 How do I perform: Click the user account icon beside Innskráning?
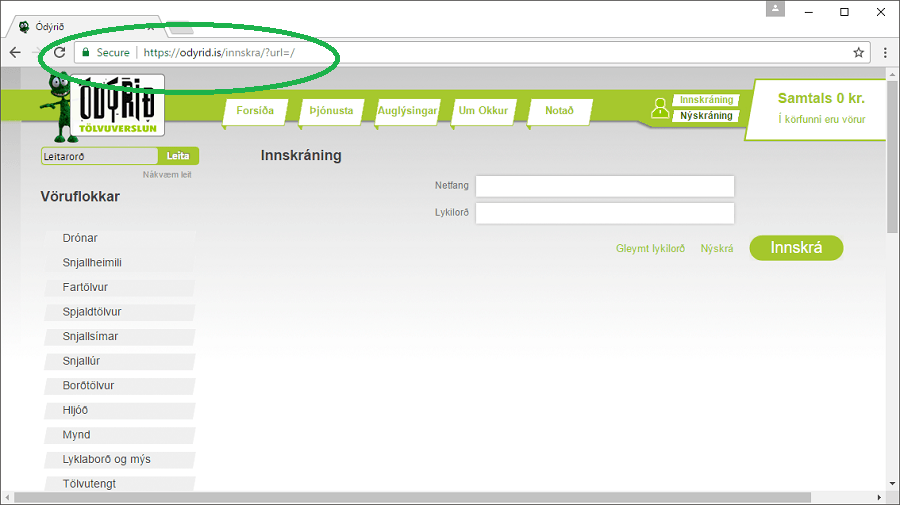[660, 108]
